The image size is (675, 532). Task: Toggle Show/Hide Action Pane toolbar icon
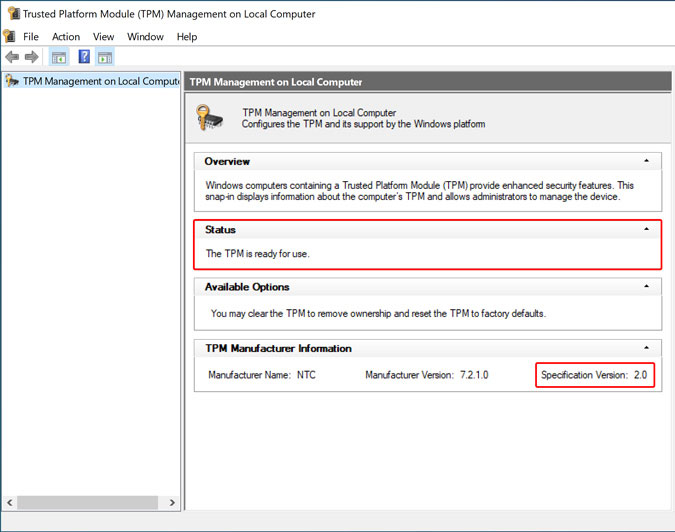(105, 57)
